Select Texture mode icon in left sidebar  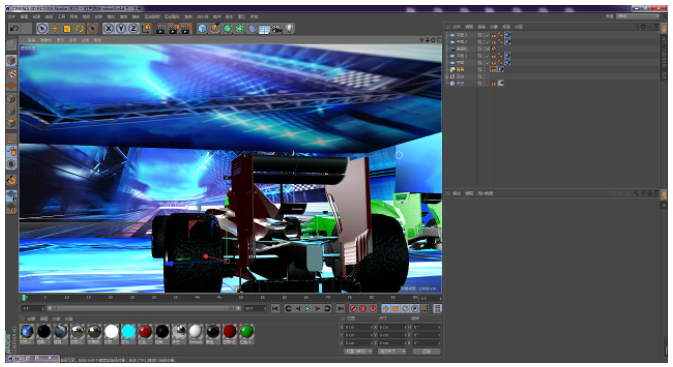(12, 73)
